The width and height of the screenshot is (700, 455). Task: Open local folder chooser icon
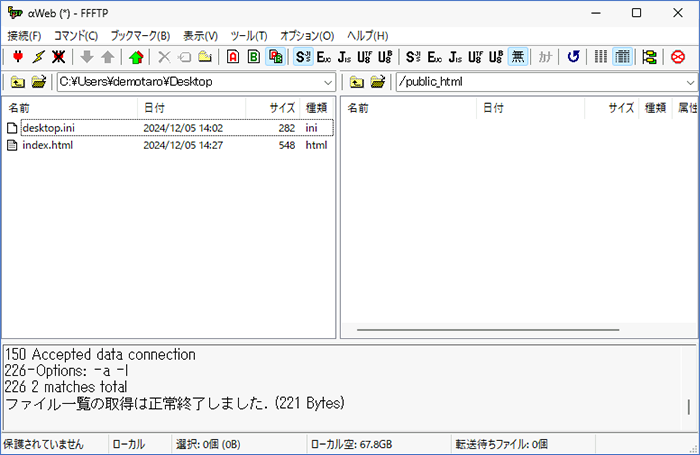point(39,82)
